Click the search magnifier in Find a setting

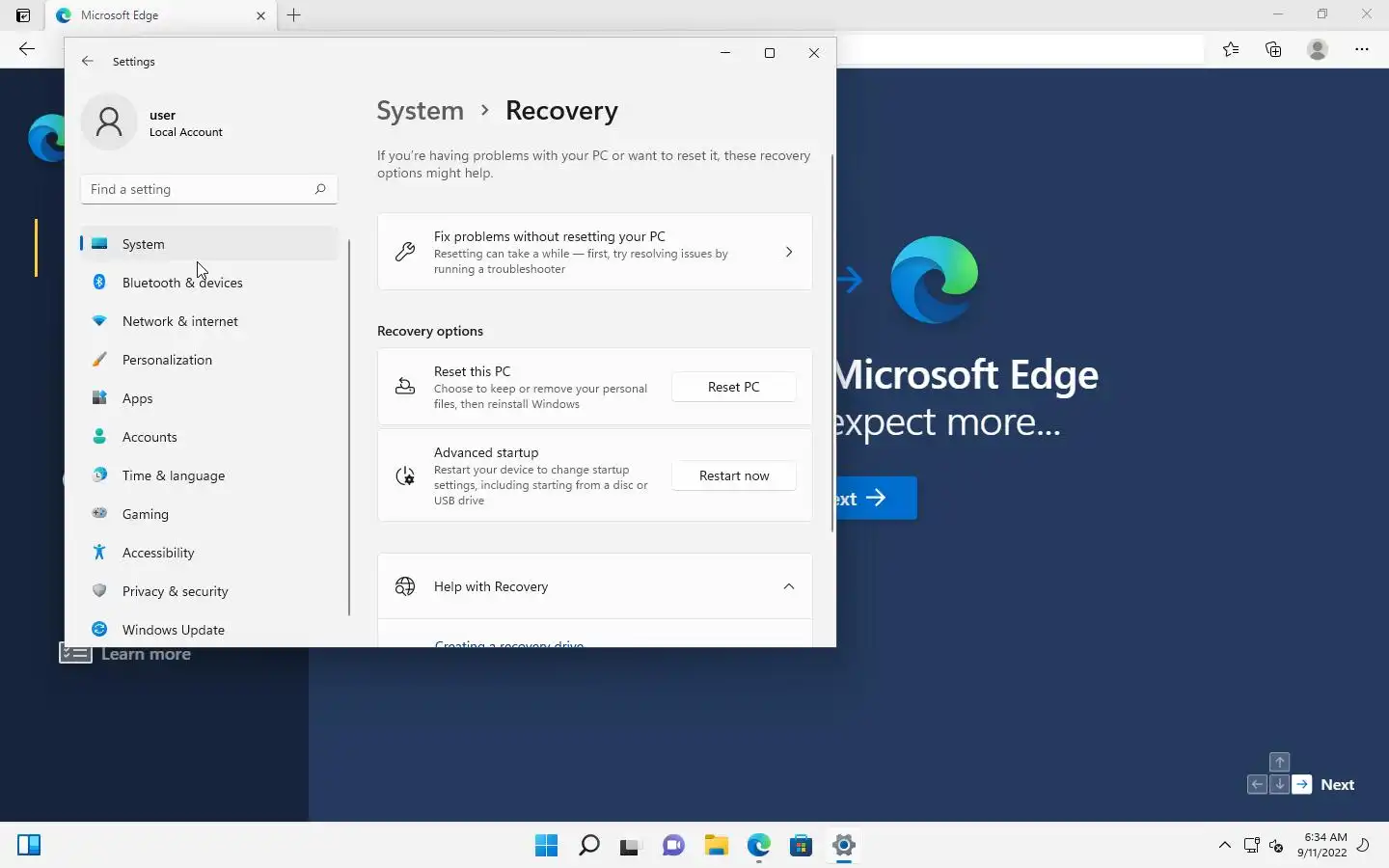(x=320, y=189)
